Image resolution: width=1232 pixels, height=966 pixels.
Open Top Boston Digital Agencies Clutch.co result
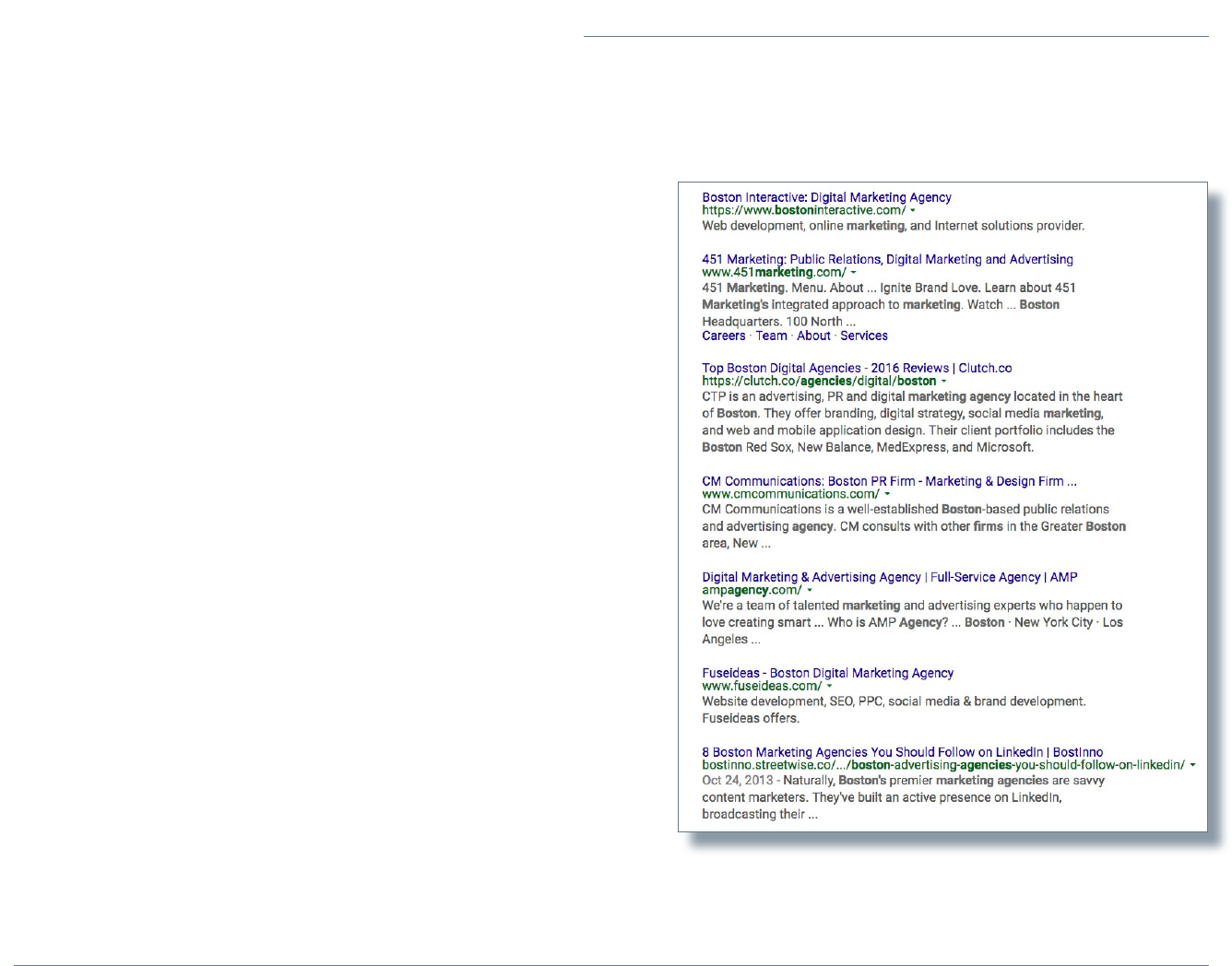(x=857, y=368)
